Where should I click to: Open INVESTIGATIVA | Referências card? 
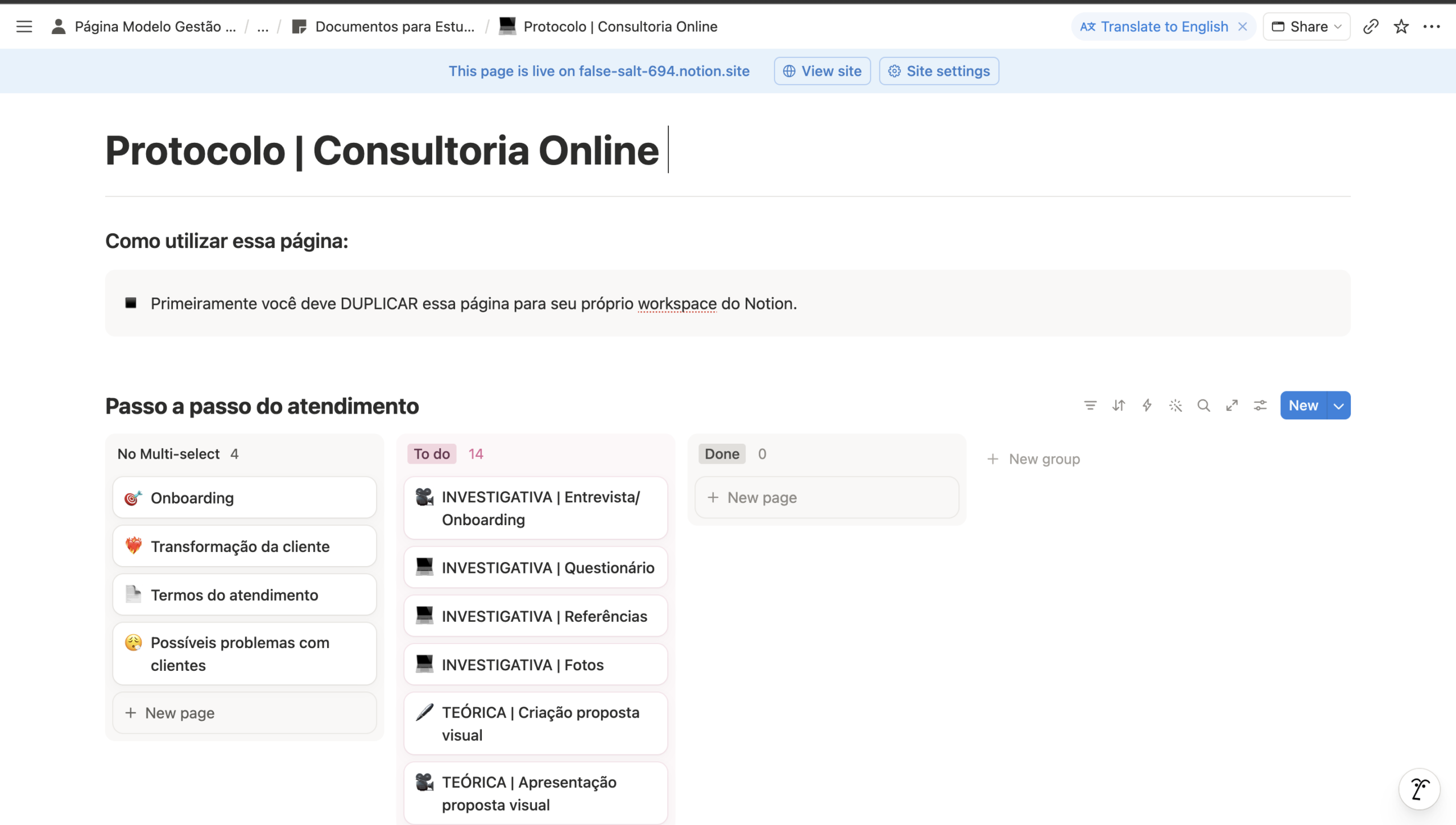[535, 616]
